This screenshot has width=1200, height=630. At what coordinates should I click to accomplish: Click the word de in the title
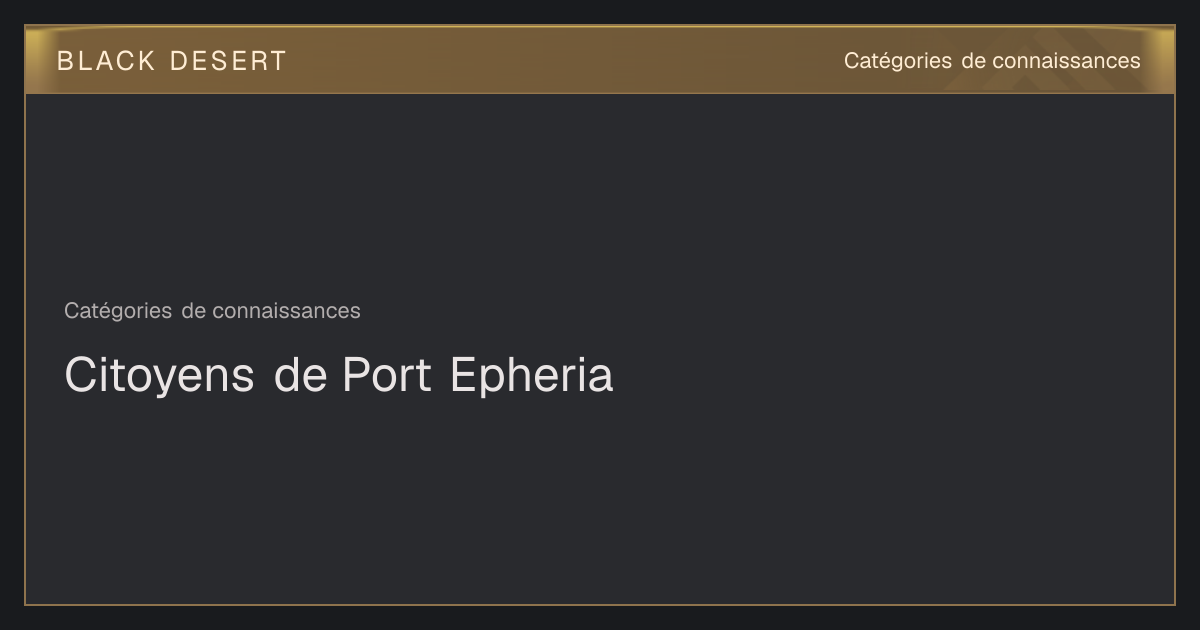[x=300, y=375]
